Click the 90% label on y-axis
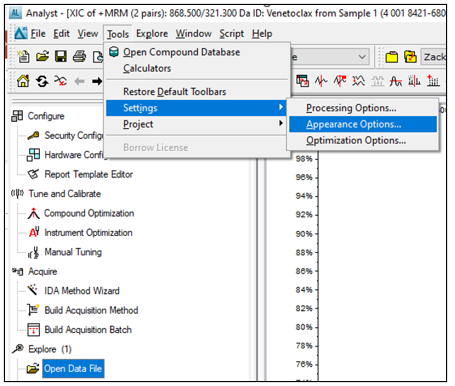This screenshot has width=455, height=386. pos(304,234)
